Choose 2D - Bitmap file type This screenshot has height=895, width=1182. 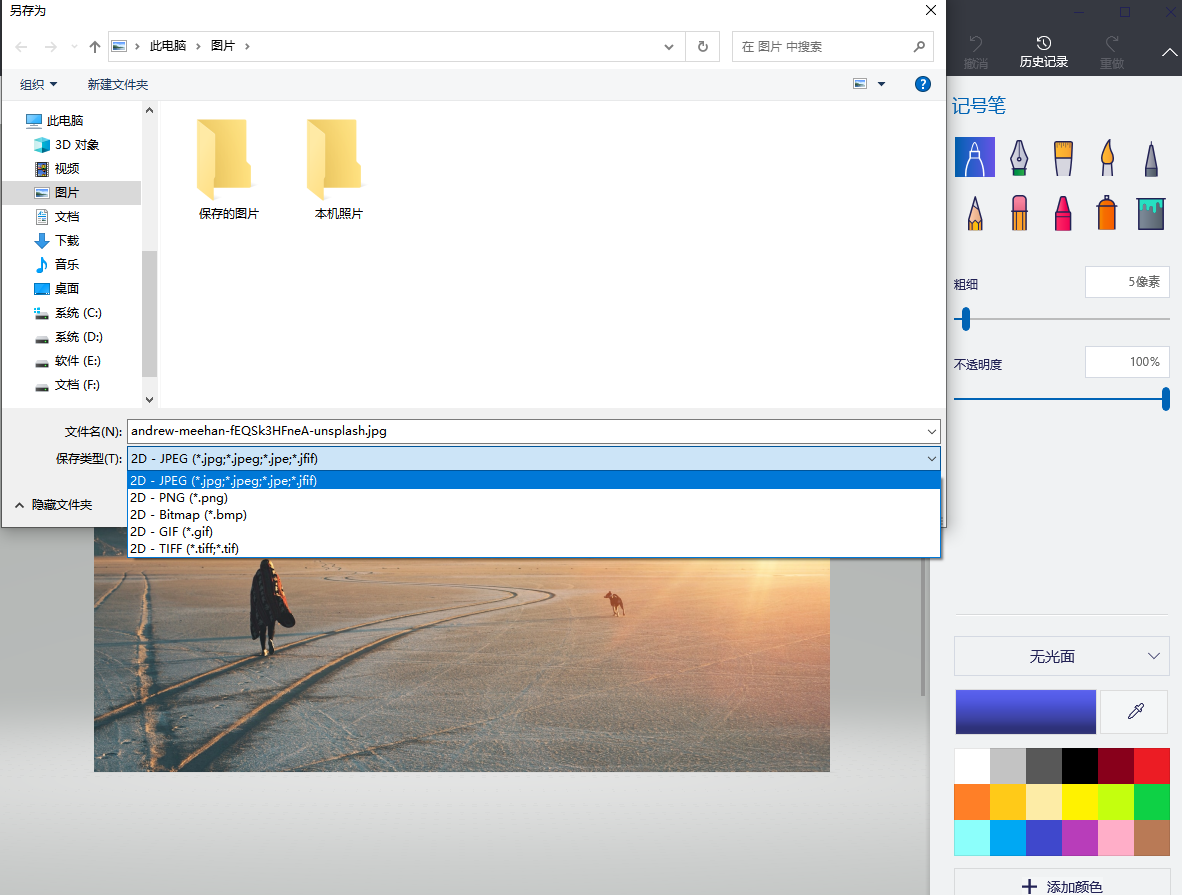[534, 514]
